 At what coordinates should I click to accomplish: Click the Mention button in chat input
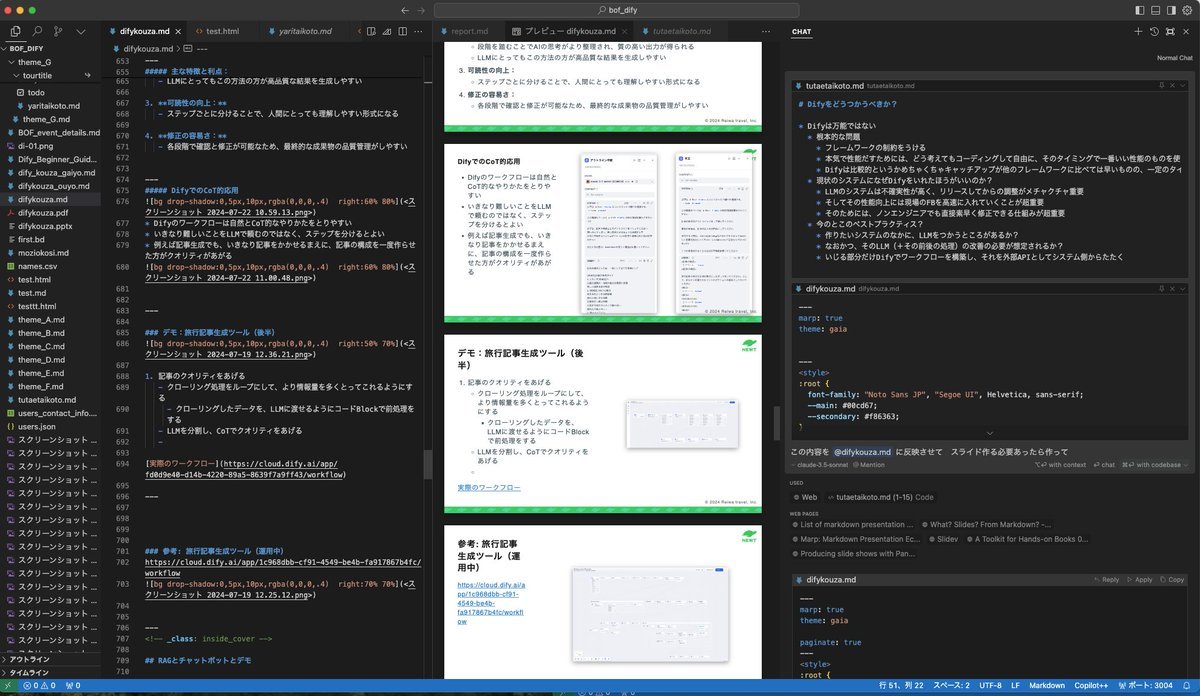[x=868, y=465]
